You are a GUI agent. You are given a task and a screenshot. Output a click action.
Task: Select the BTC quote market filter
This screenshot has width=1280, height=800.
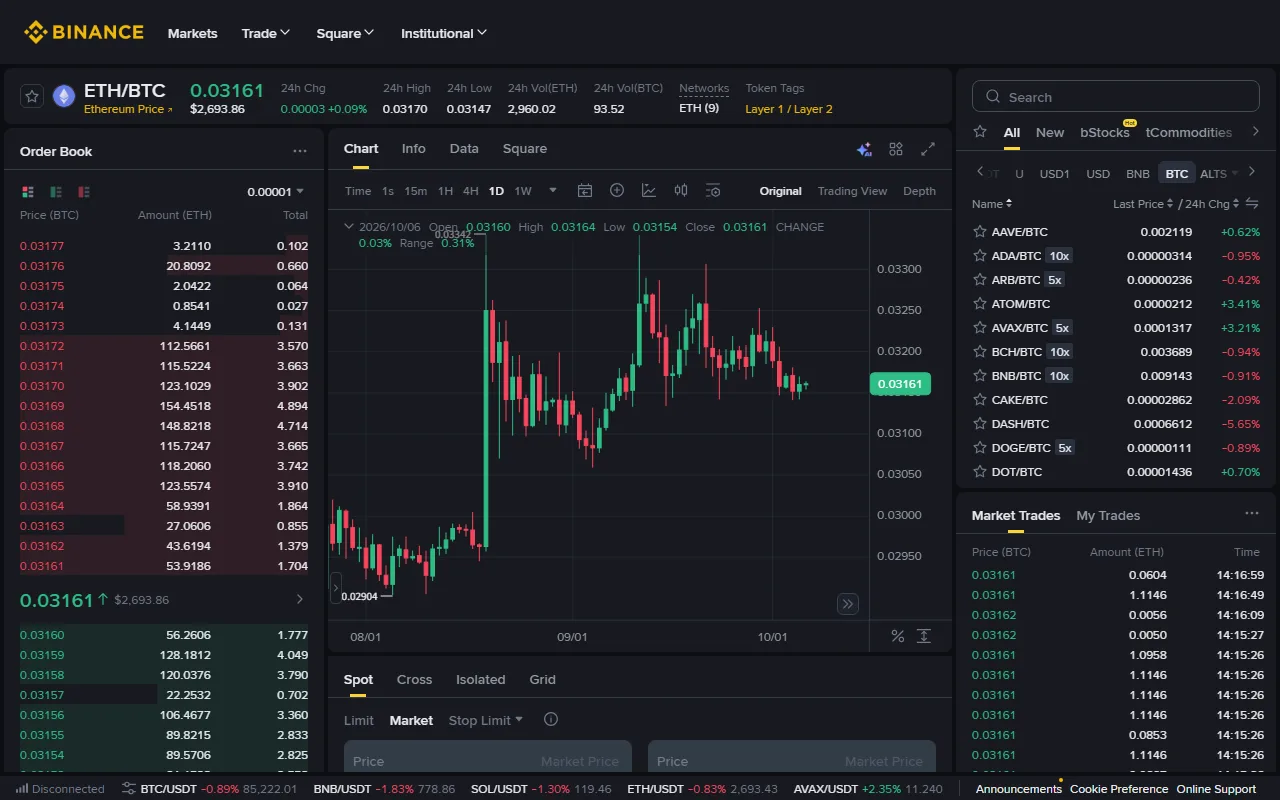click(x=1177, y=173)
